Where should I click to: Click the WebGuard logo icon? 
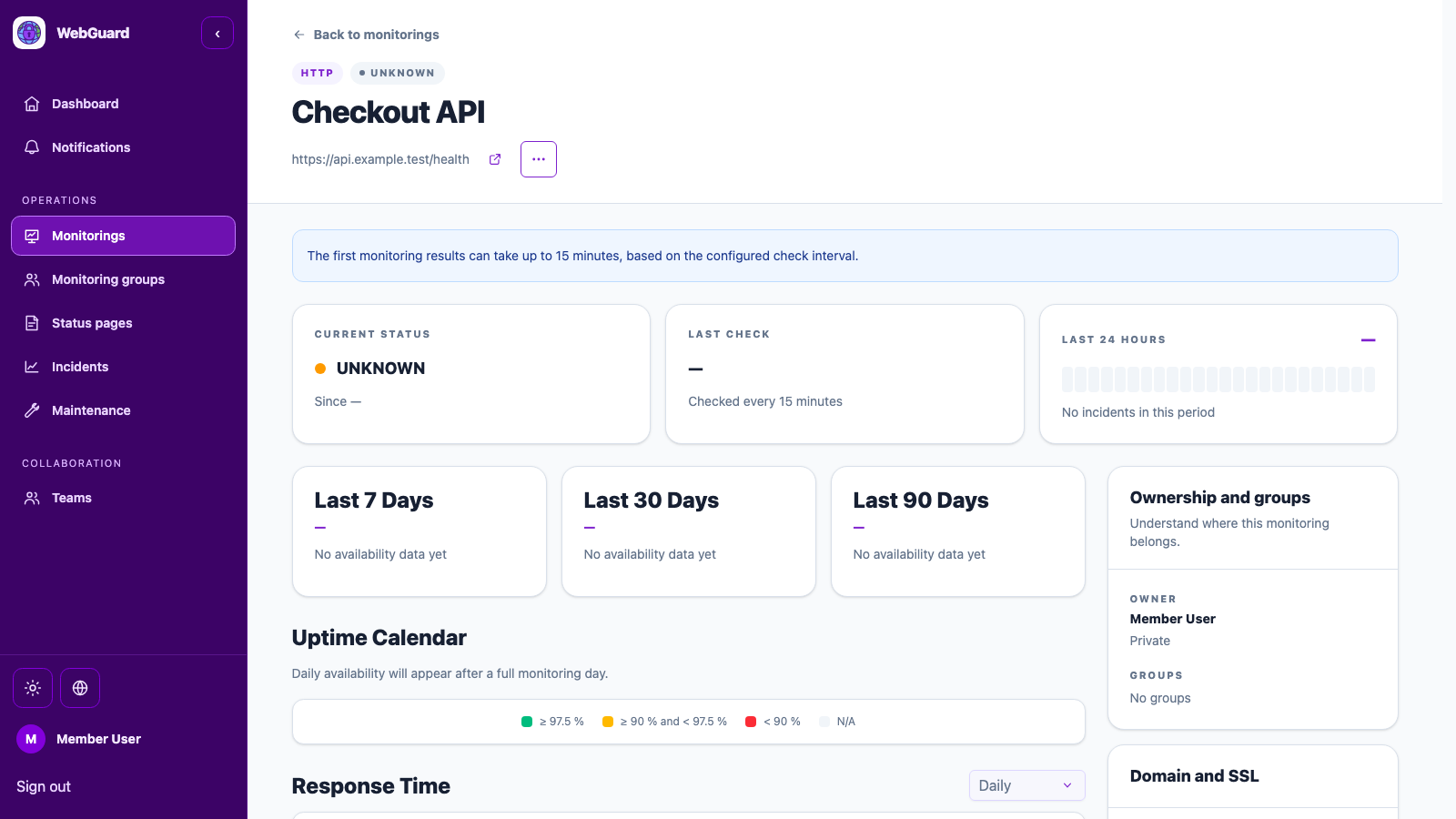pyautogui.click(x=29, y=33)
